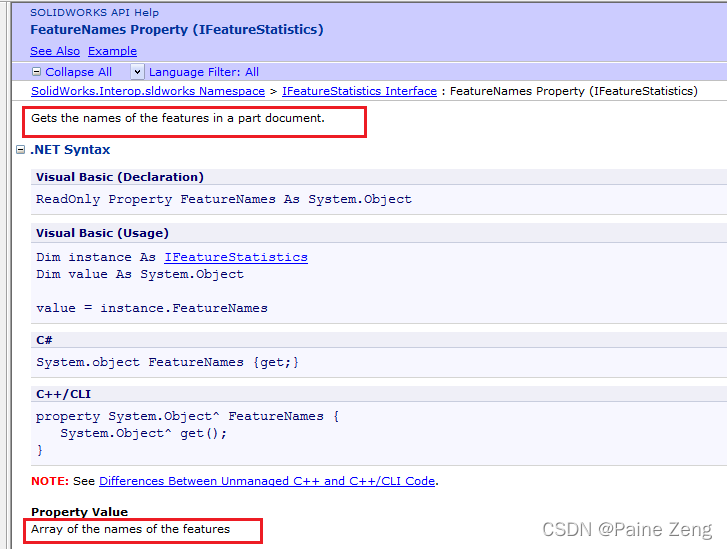Open the See Also link
This screenshot has width=727, height=549.
point(55,51)
